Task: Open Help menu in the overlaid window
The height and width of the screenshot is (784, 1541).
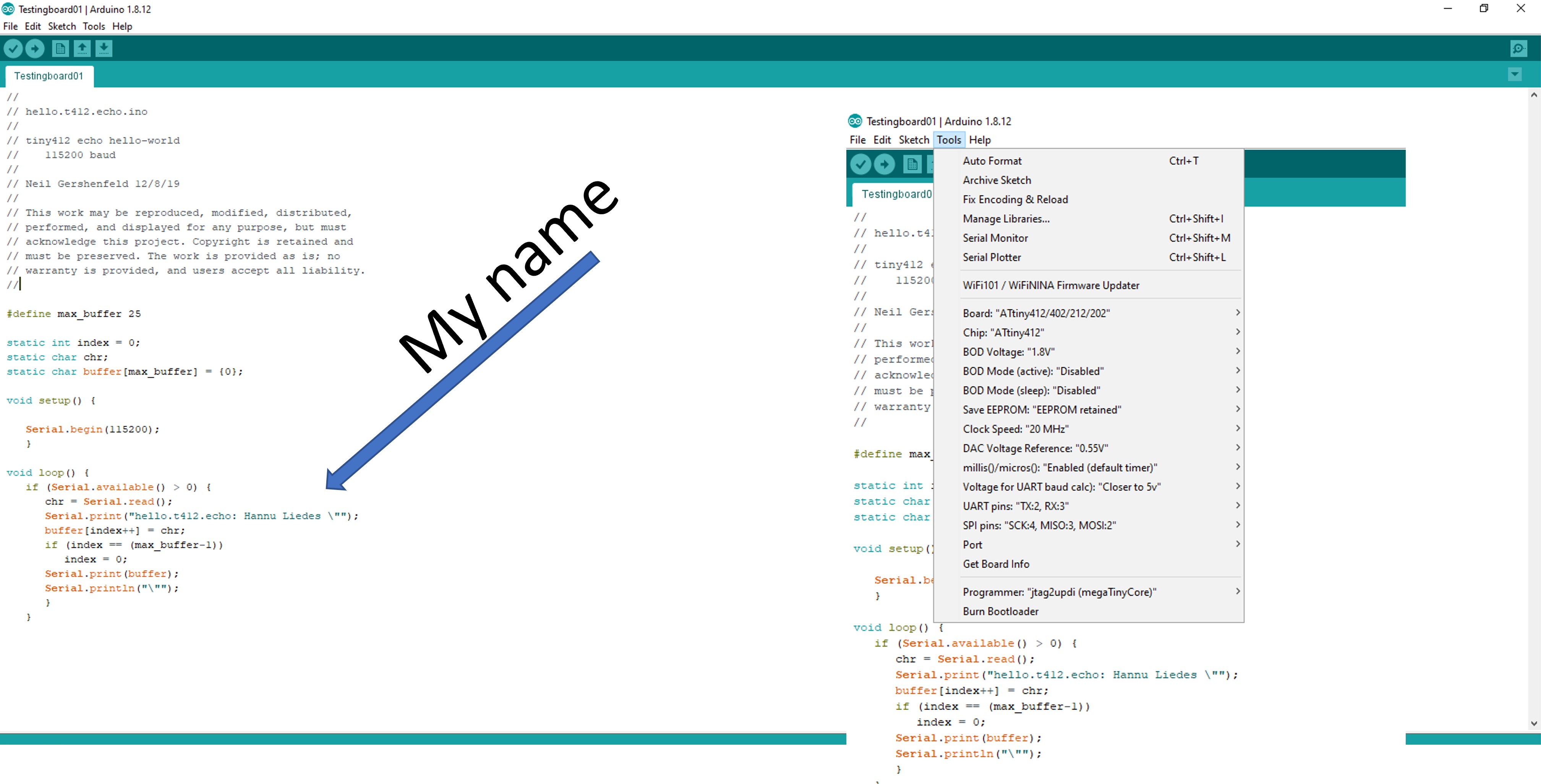Action: pyautogui.click(x=979, y=140)
